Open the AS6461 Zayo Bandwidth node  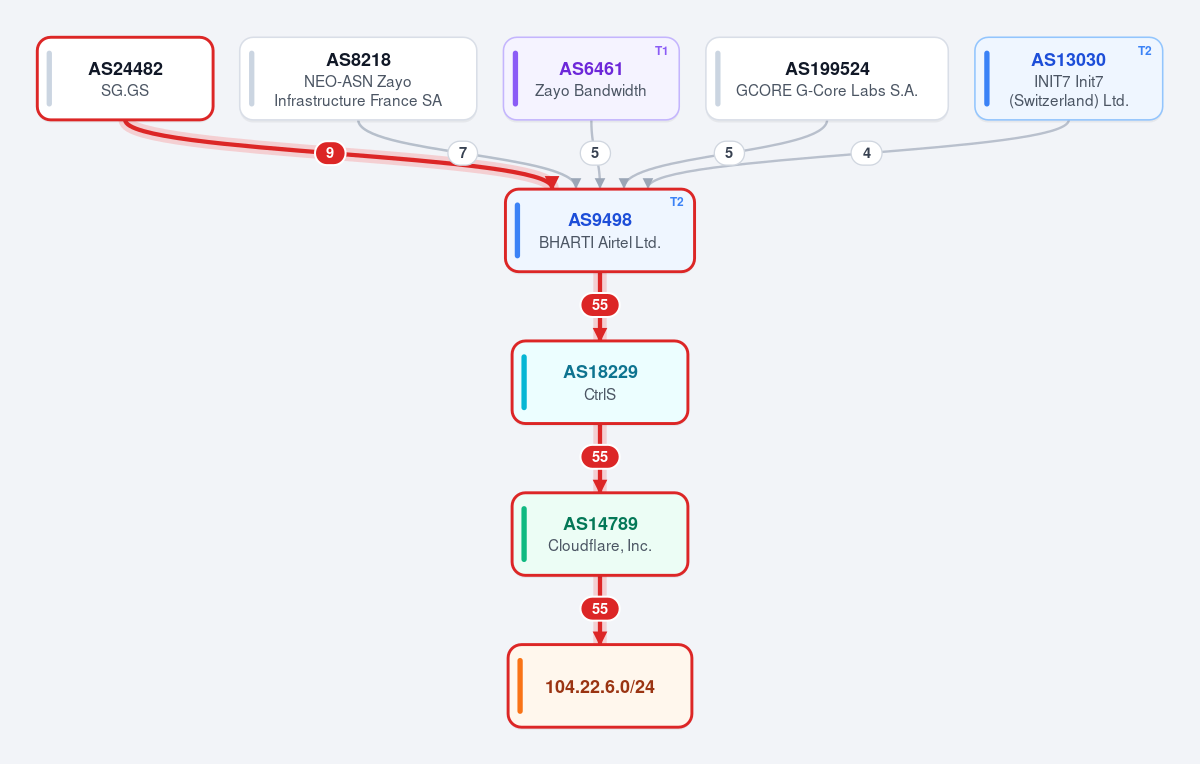click(x=591, y=78)
